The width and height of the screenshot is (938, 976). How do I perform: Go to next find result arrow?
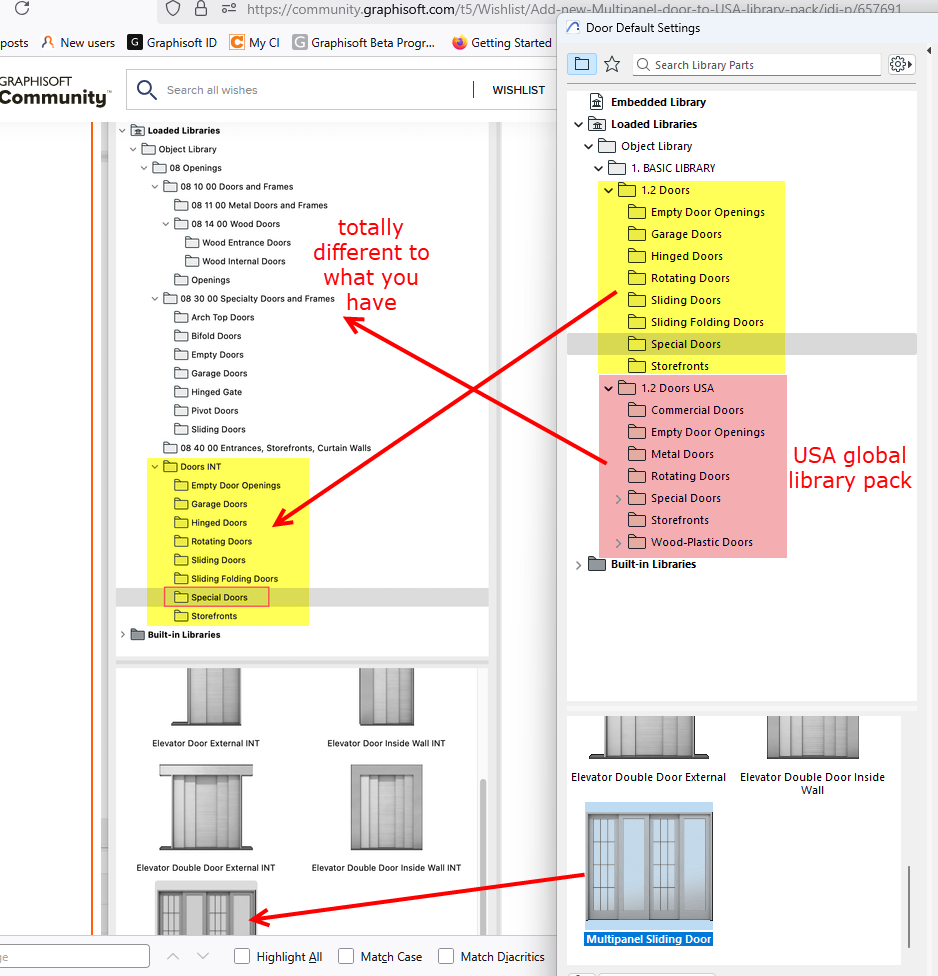[202, 956]
